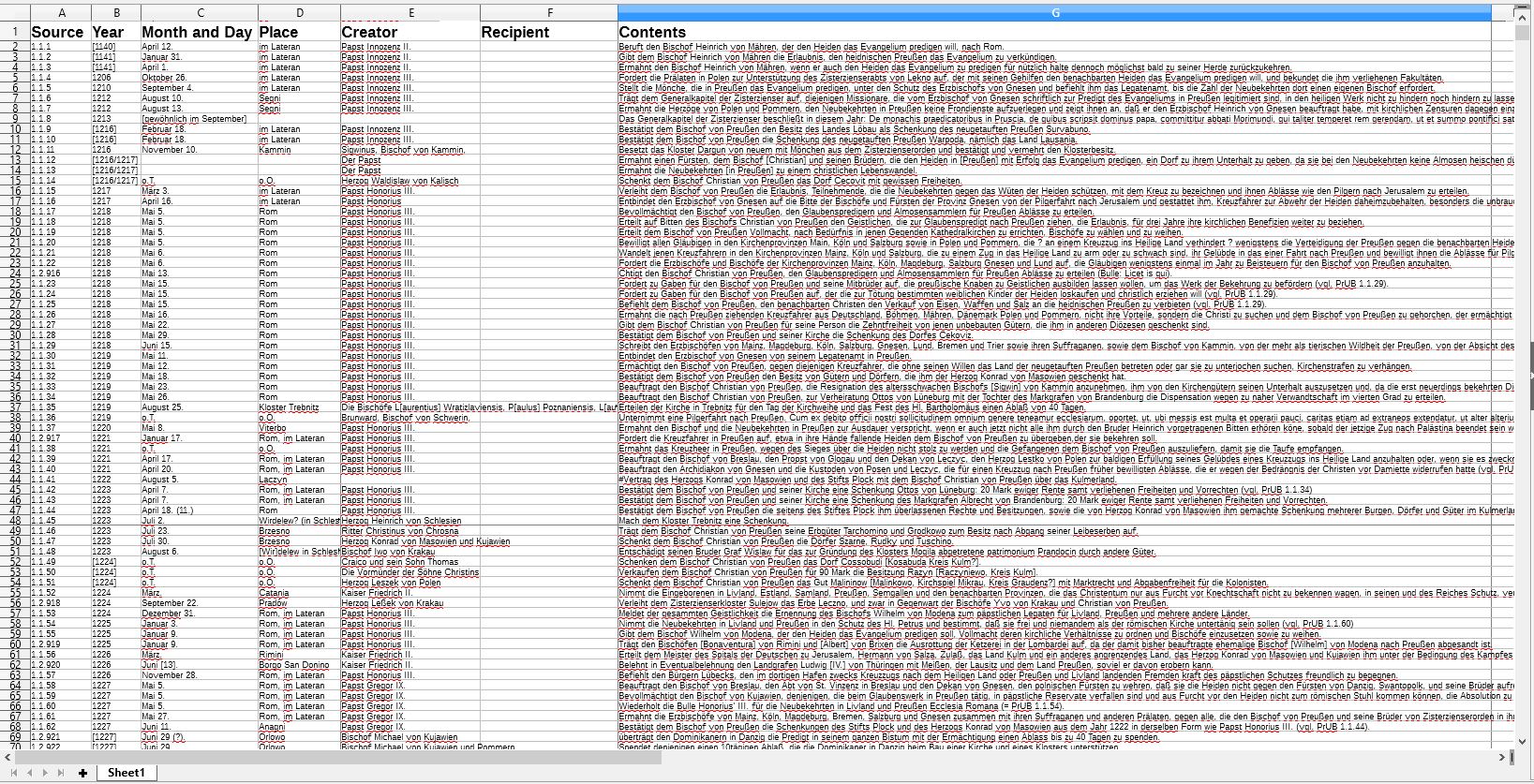Screen dimensions: 1534x784
Task: Go to next sheet arrow
Action: pos(44,773)
